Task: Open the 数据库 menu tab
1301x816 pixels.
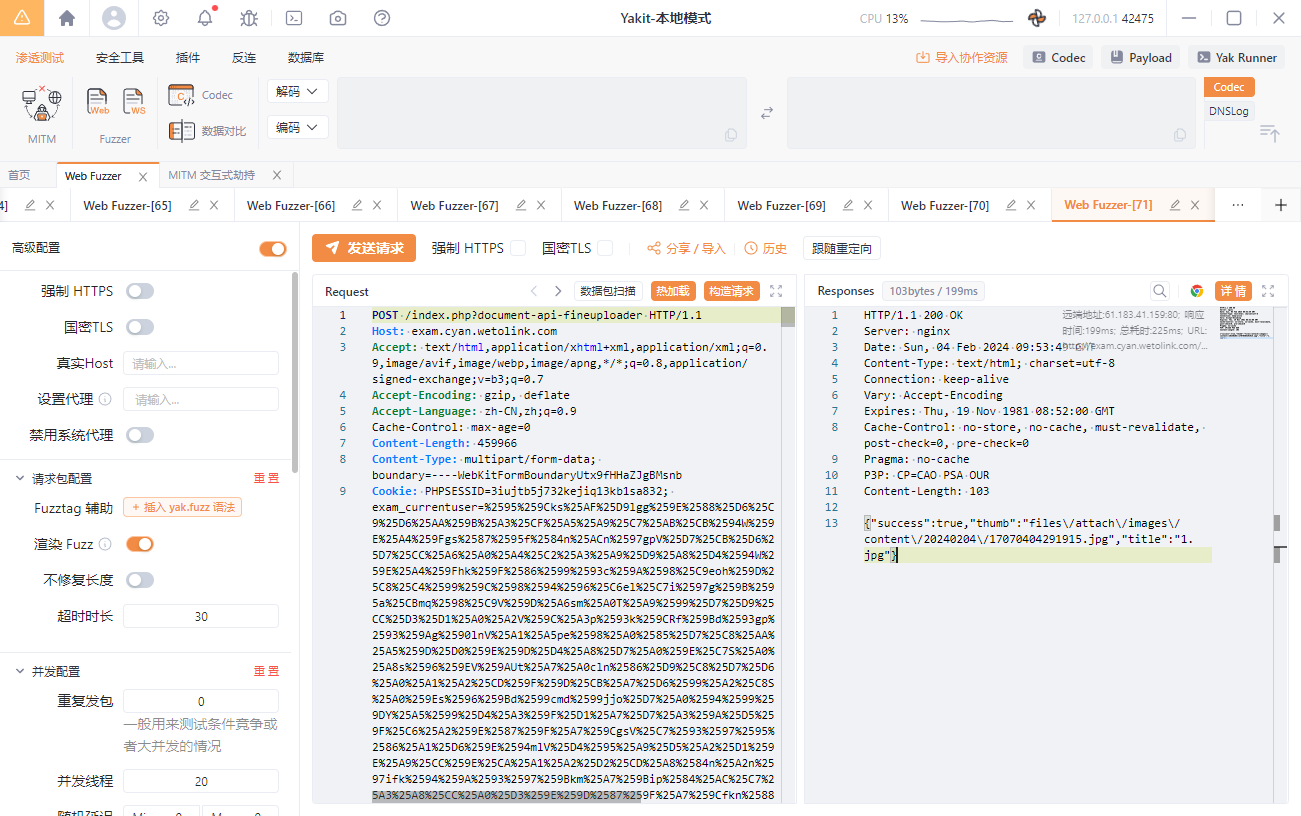Action: [x=306, y=58]
